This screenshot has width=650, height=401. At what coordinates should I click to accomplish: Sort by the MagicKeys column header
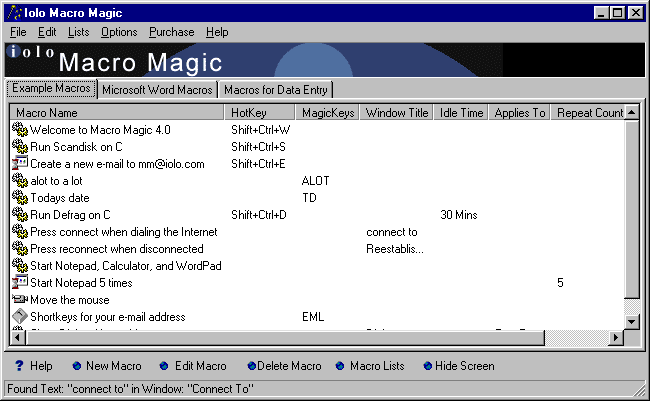(x=327, y=112)
